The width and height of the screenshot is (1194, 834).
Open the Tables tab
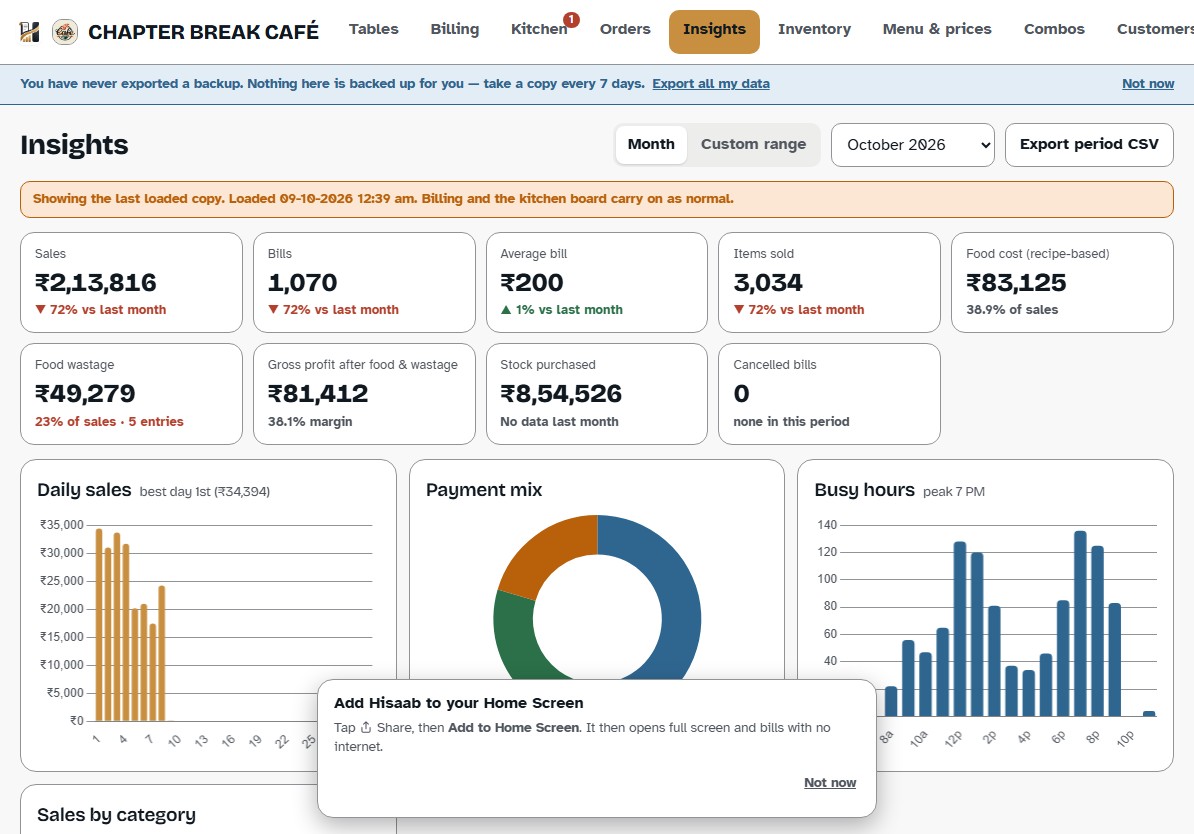pos(374,29)
